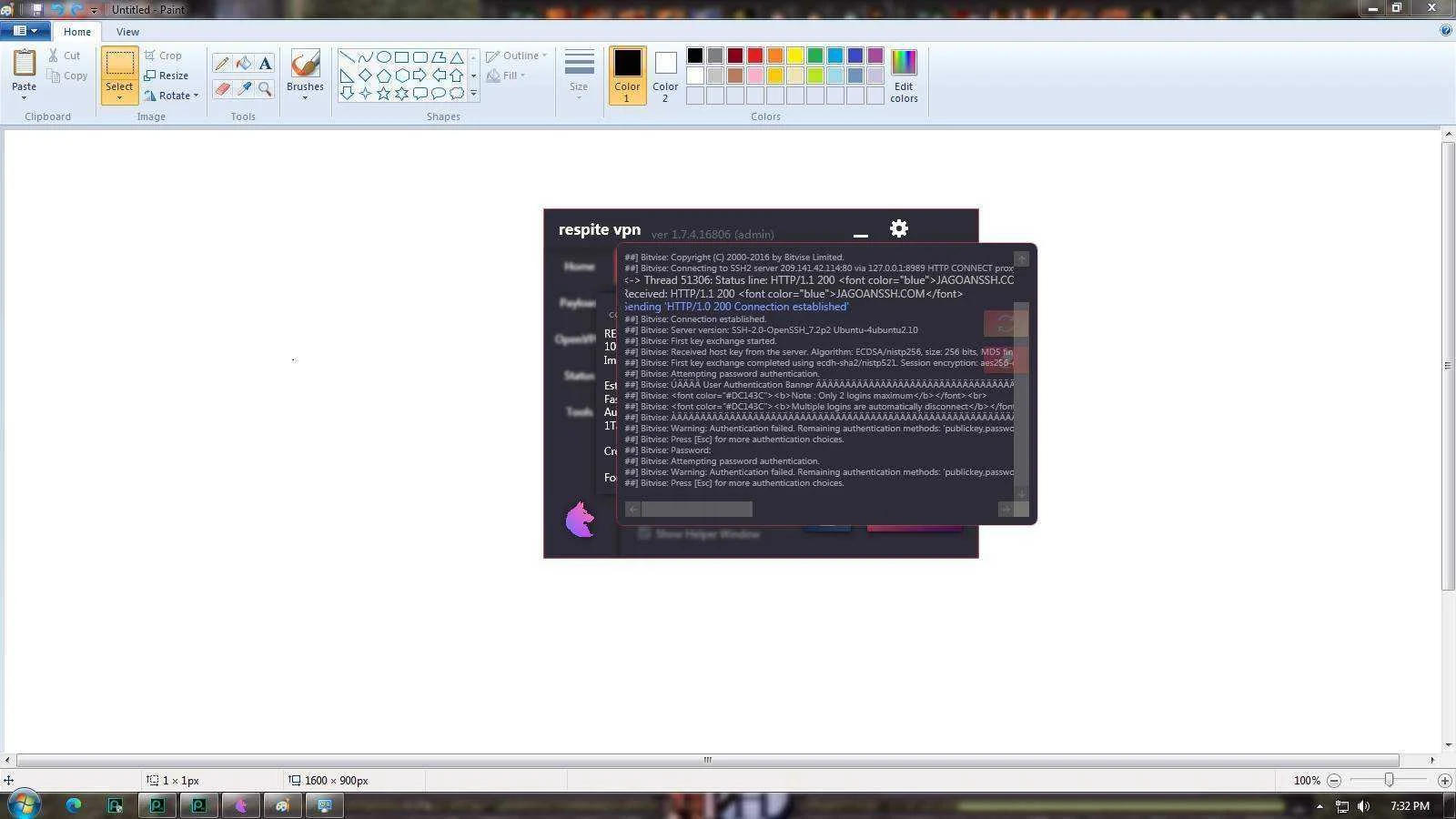The image size is (1456, 819).
Task: Pick the Oval shape
Action: click(383, 56)
